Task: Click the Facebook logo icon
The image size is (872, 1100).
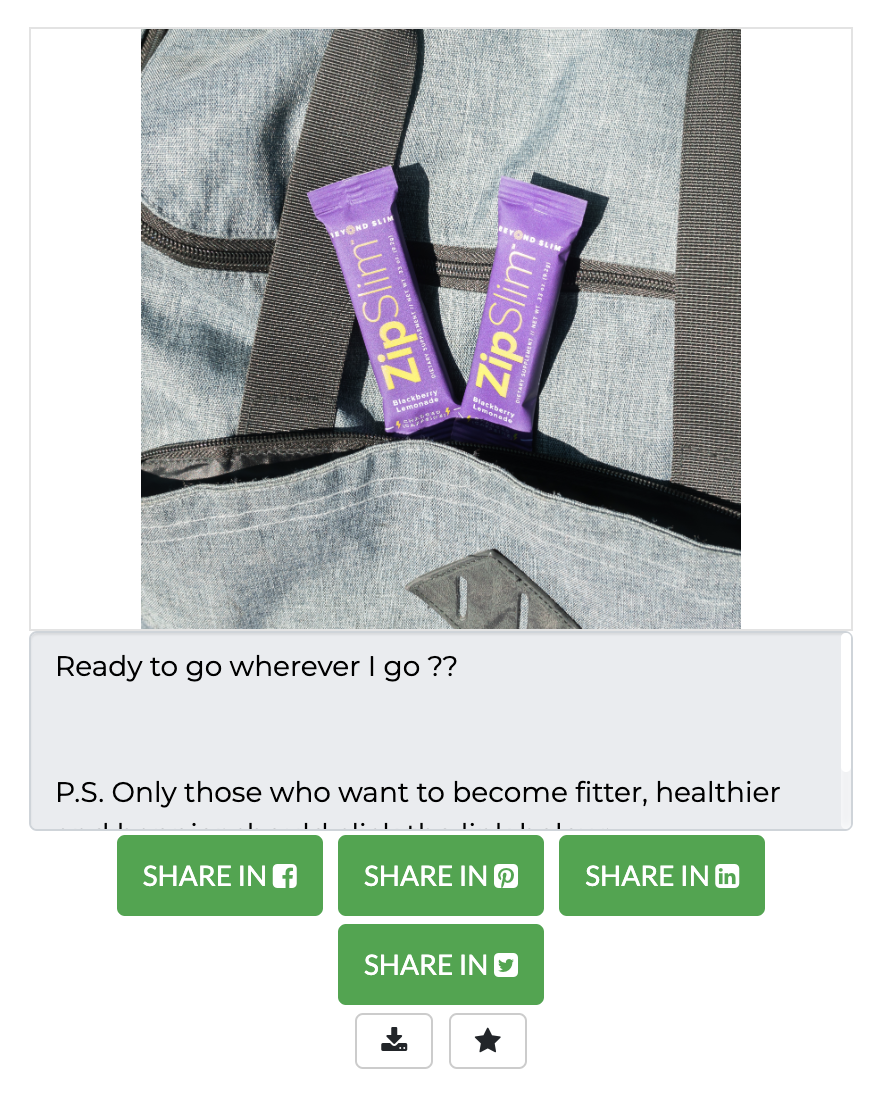Action: [285, 876]
